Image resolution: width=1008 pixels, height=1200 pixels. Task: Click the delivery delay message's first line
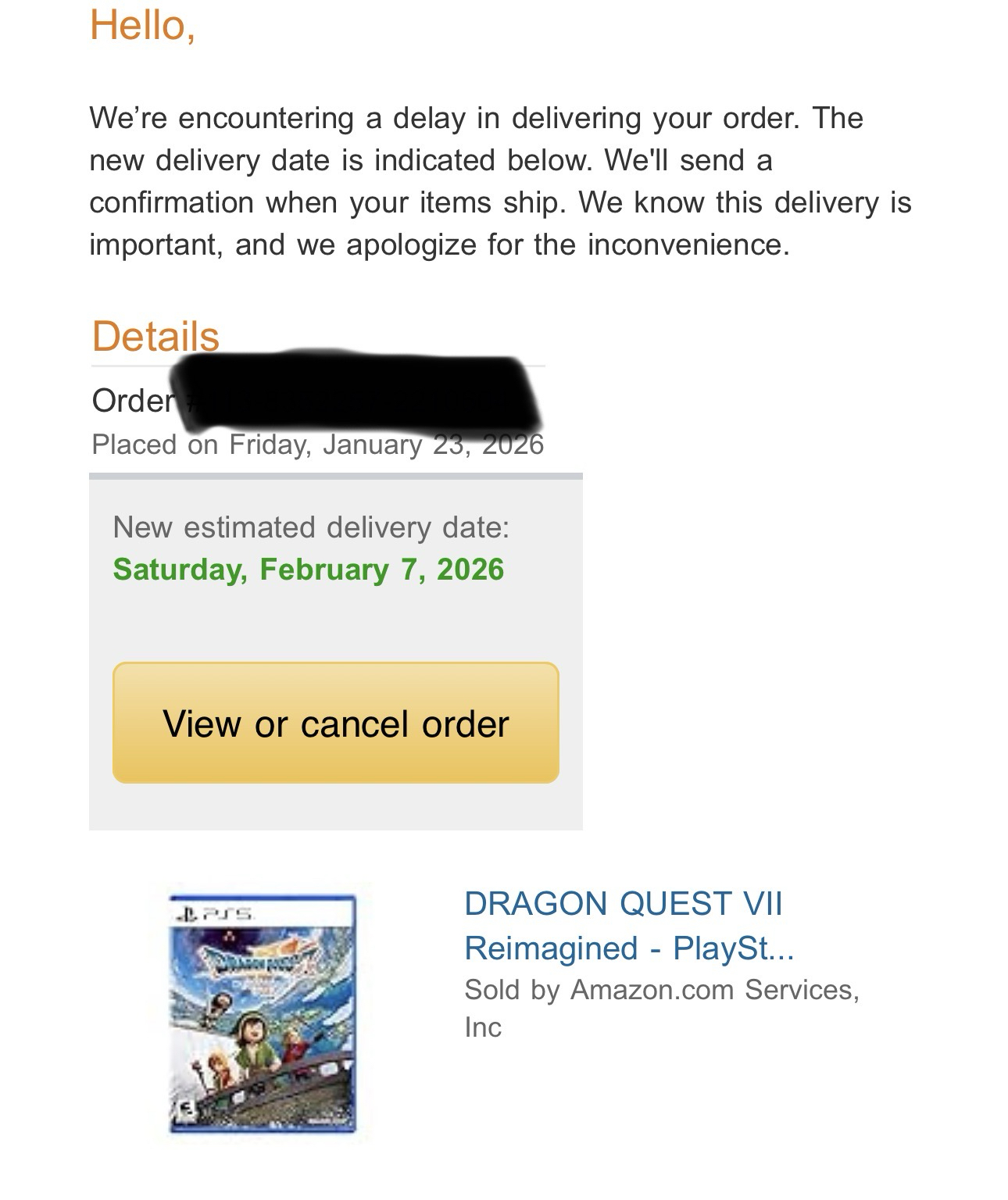476,119
